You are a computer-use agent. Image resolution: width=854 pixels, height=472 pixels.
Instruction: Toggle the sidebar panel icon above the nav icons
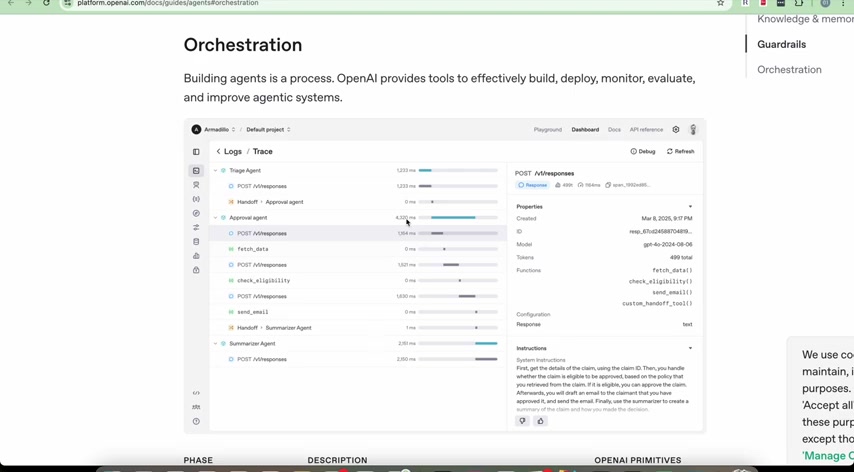point(196,152)
